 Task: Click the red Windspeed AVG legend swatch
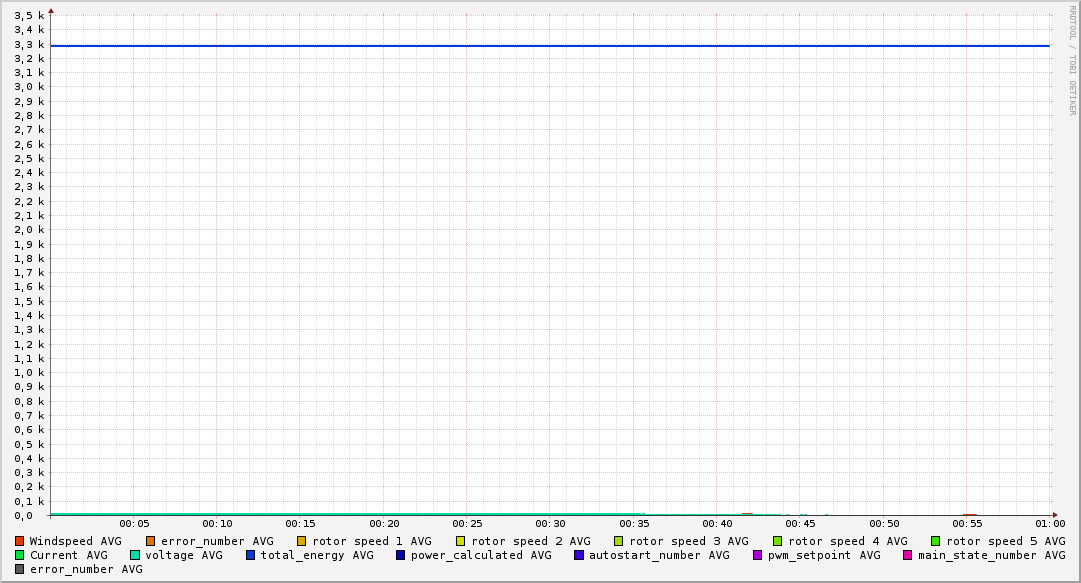coord(20,541)
